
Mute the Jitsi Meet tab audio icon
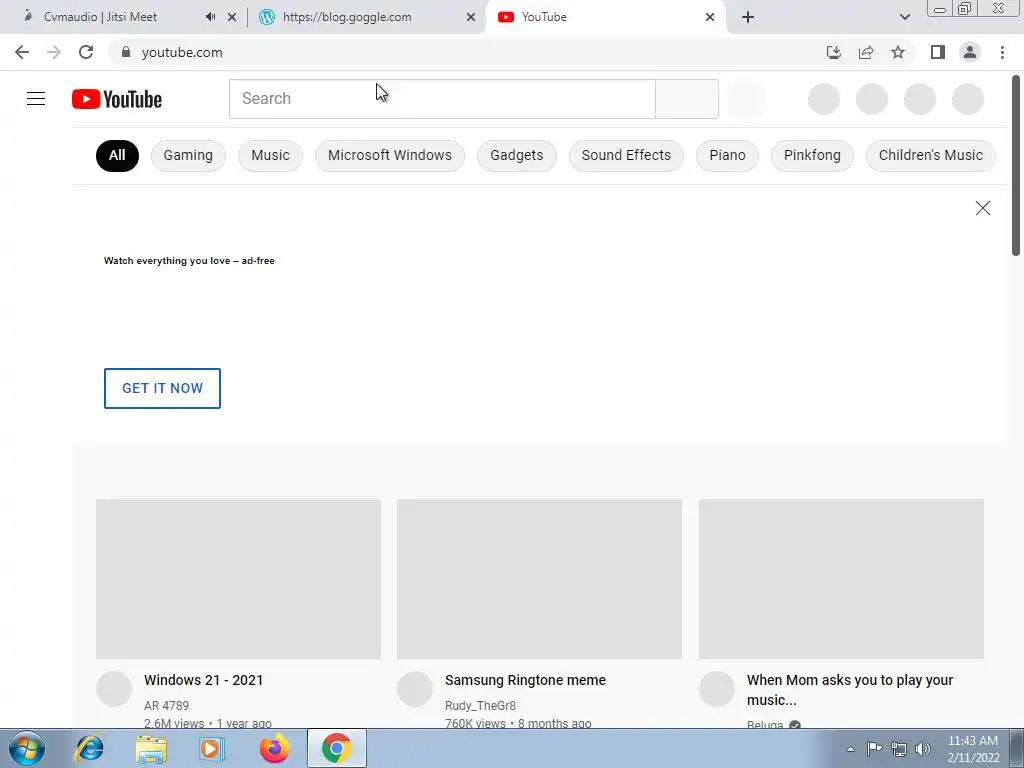coord(210,17)
